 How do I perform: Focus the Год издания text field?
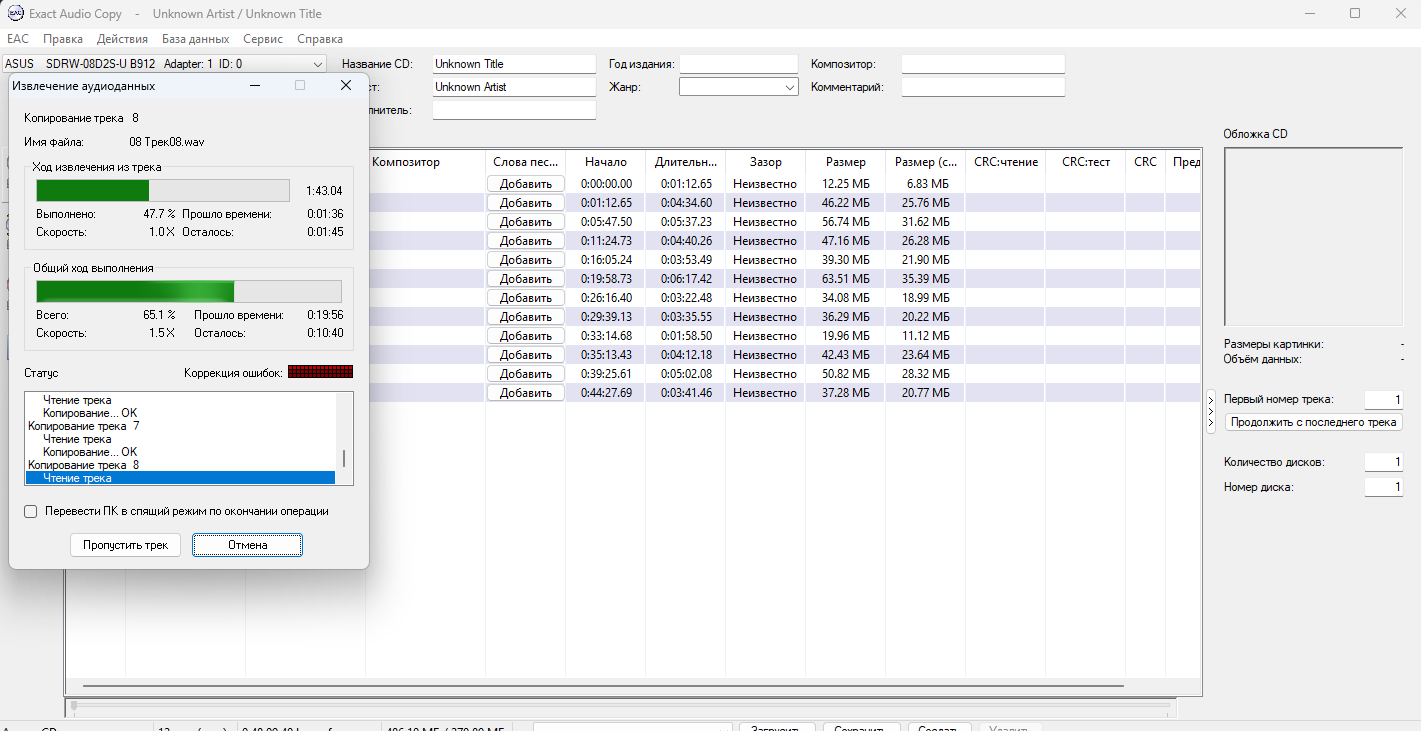click(738, 64)
